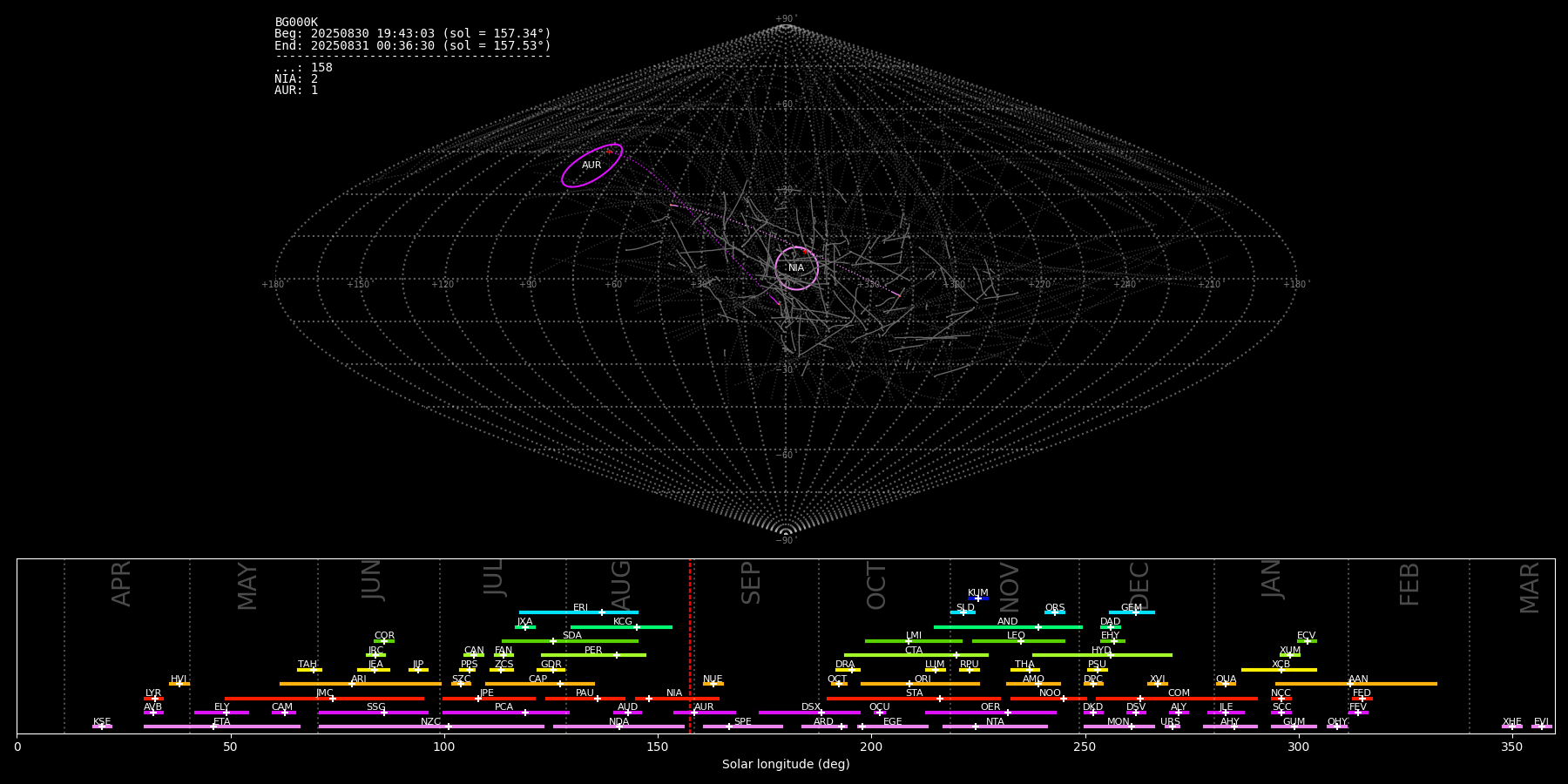Click the red COM shower bar

1178,699
